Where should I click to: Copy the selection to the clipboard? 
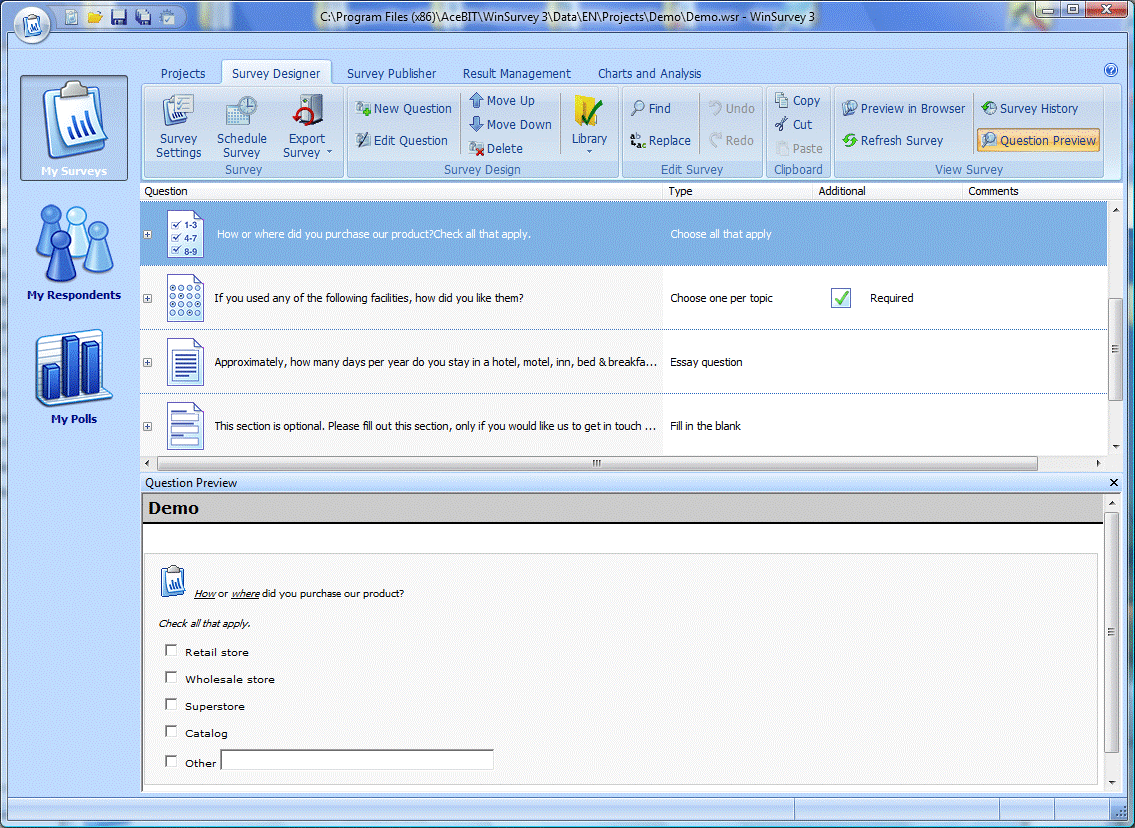click(x=797, y=101)
